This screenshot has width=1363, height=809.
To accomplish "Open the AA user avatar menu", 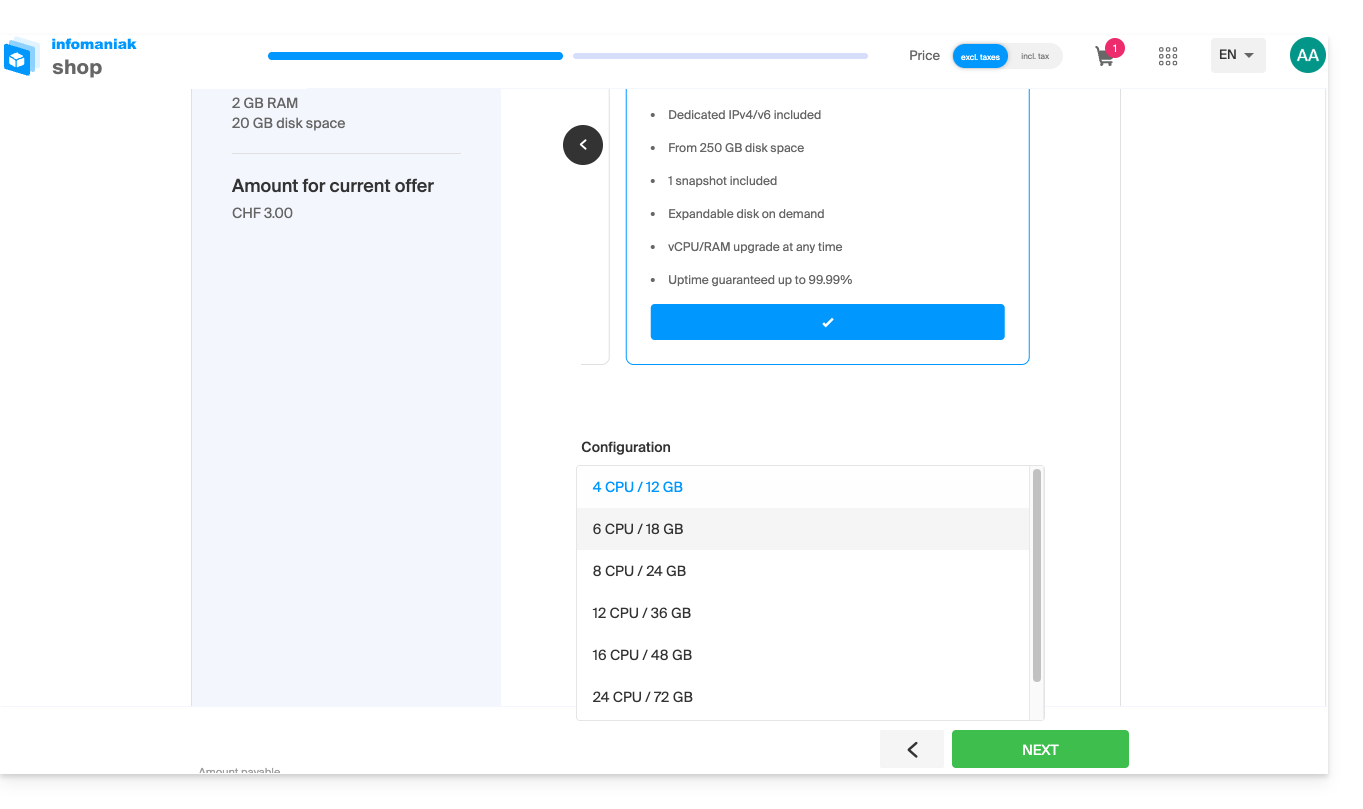I will pyautogui.click(x=1307, y=56).
